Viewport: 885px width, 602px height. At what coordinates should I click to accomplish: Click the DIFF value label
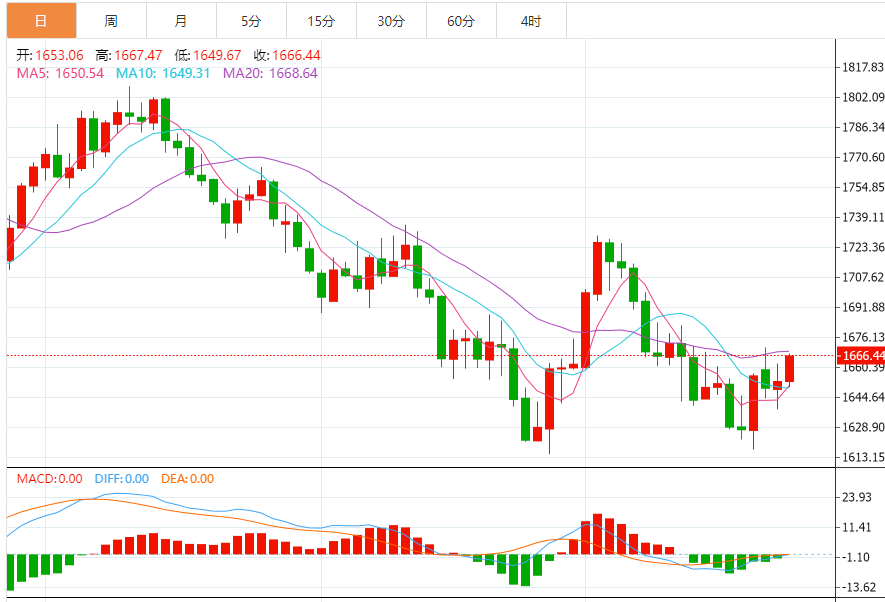pos(121,479)
